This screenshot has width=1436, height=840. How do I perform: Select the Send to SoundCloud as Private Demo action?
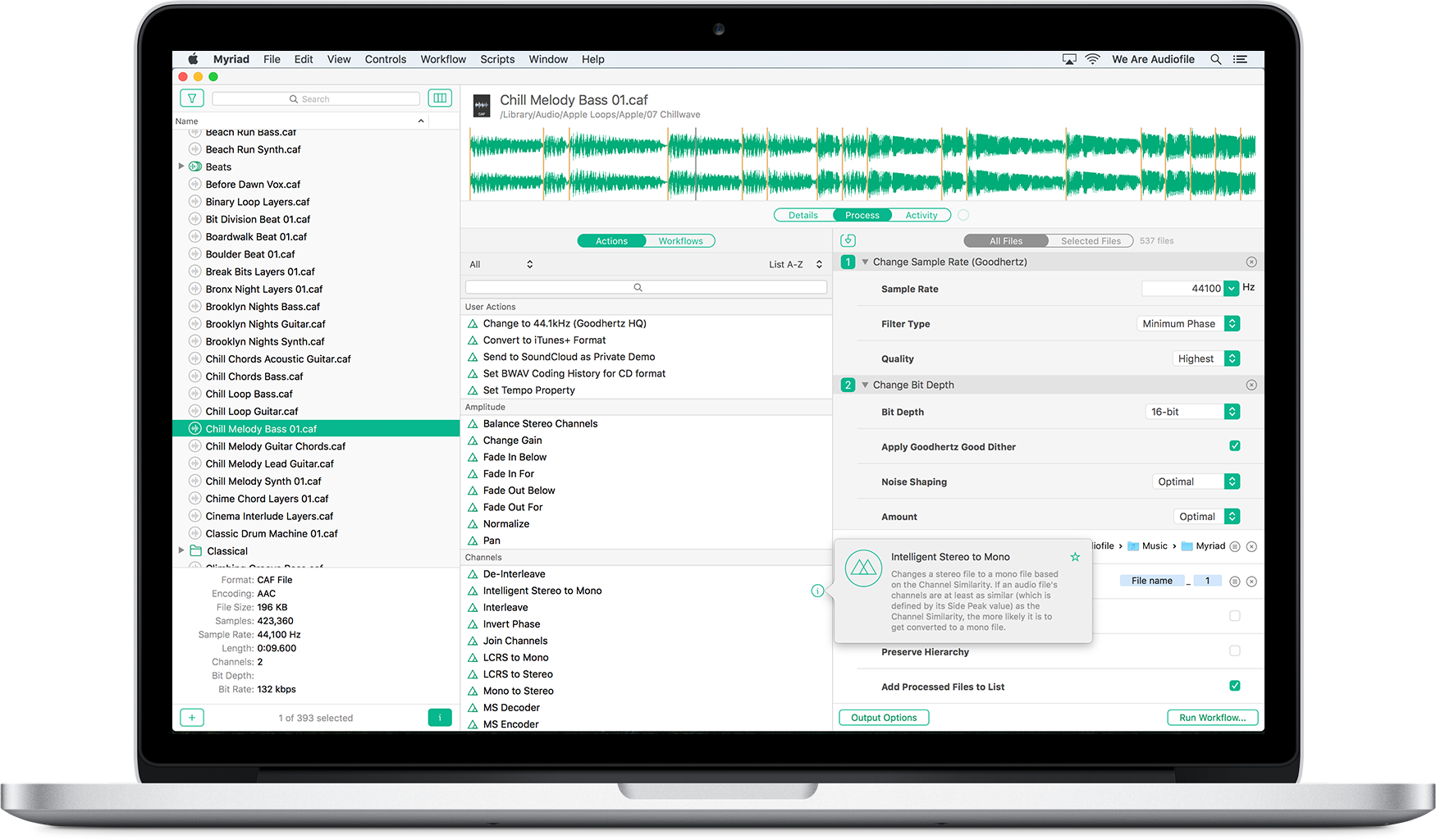click(647, 357)
